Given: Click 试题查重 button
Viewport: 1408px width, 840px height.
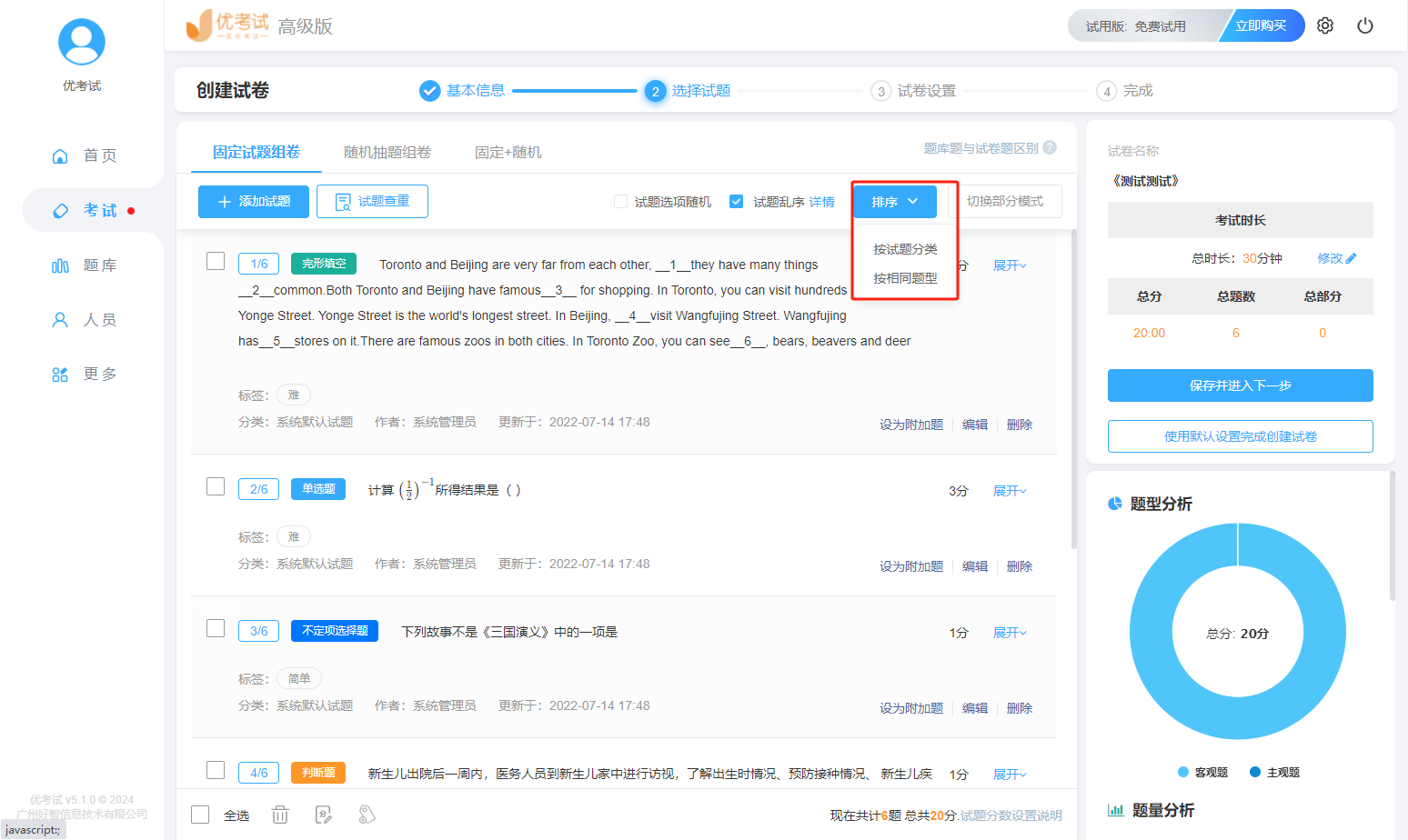Looking at the screenshot, I should pyautogui.click(x=372, y=202).
